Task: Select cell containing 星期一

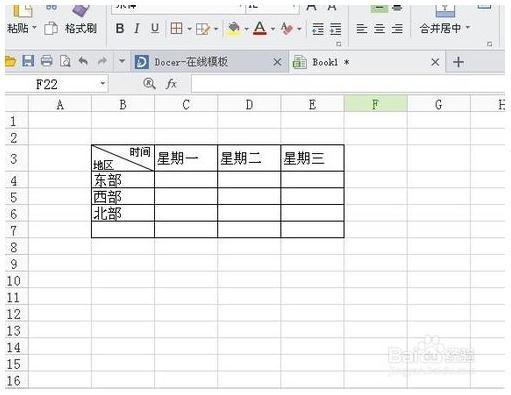Action: tap(186, 158)
